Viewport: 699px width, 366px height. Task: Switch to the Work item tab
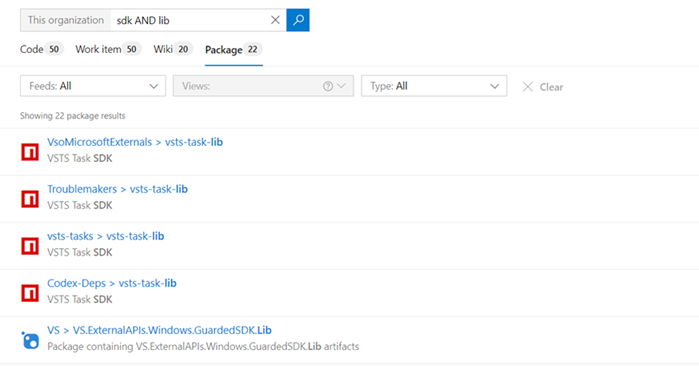click(x=108, y=49)
